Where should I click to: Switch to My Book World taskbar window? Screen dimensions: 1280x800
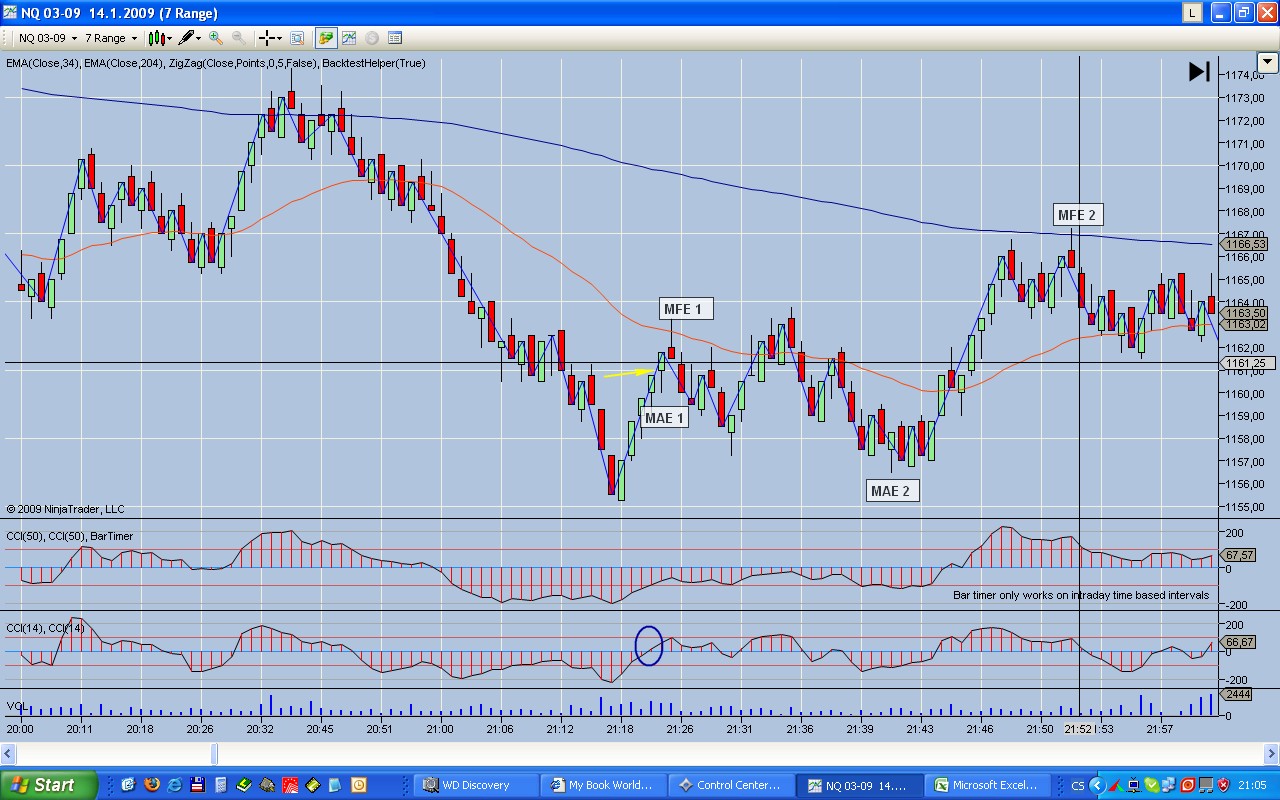click(x=602, y=785)
